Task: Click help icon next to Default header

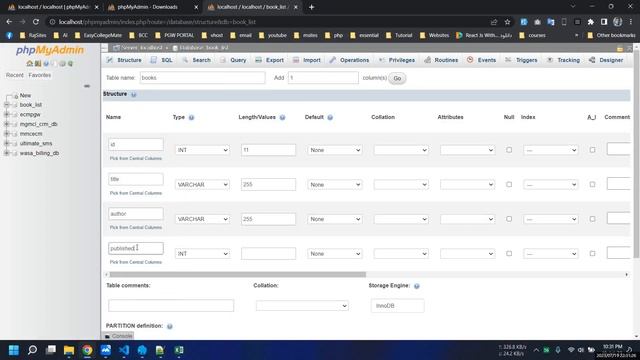Action: coord(330,118)
